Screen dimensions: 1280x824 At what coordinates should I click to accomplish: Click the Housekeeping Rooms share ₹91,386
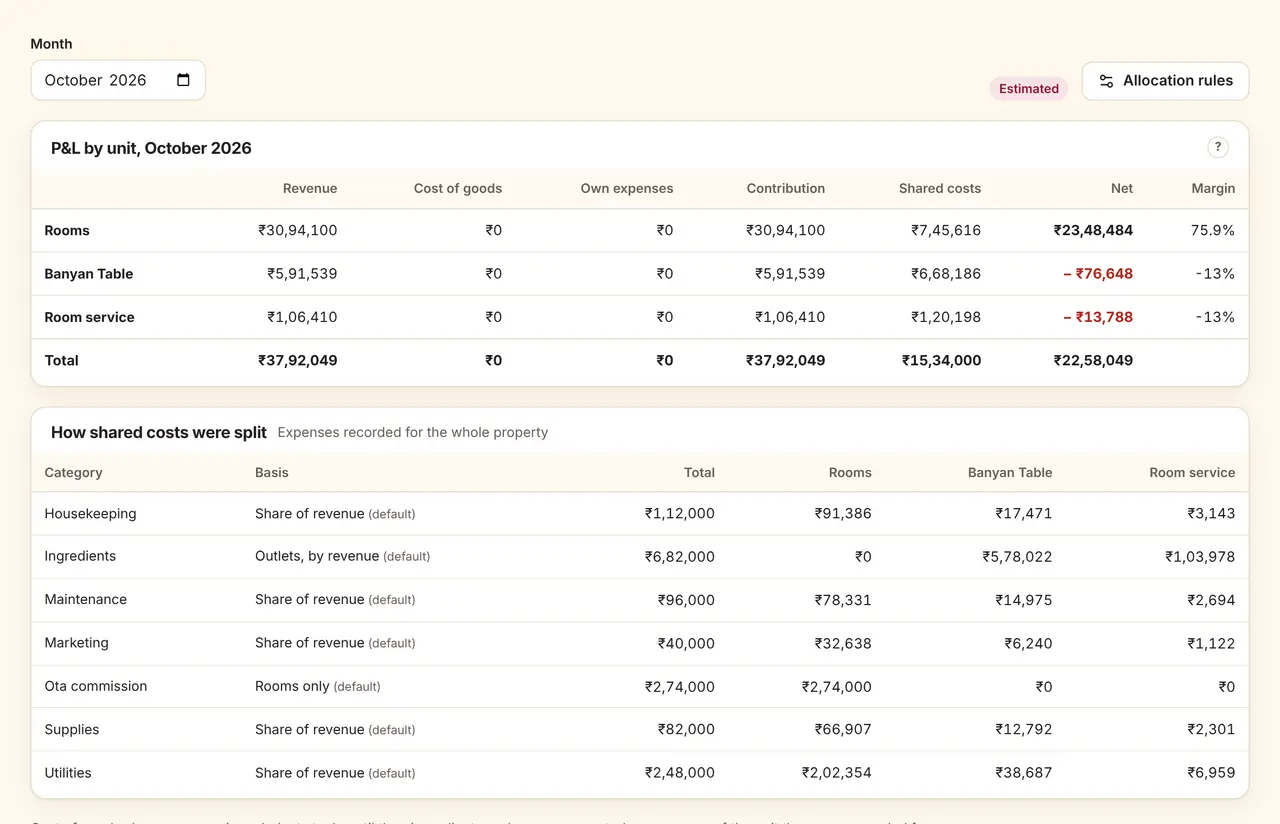843,514
